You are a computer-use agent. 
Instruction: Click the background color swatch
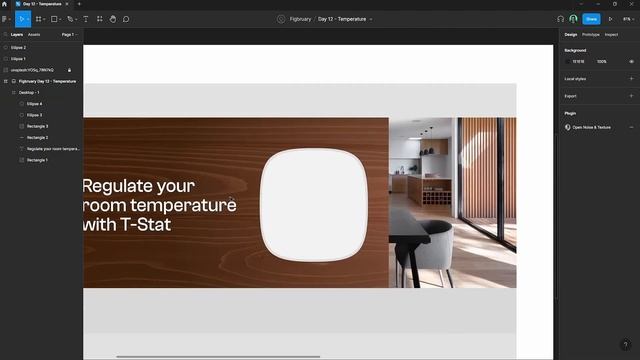568,62
